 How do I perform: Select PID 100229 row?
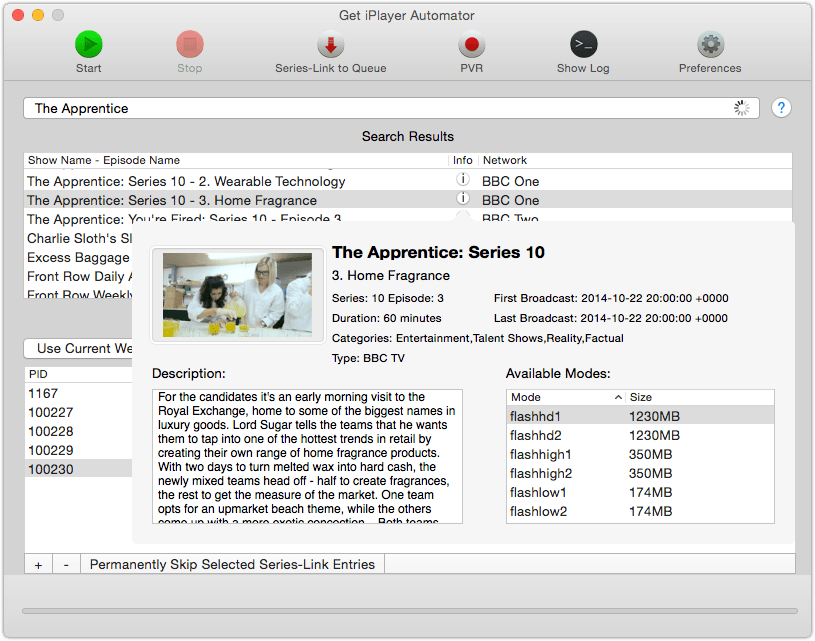(x=78, y=450)
